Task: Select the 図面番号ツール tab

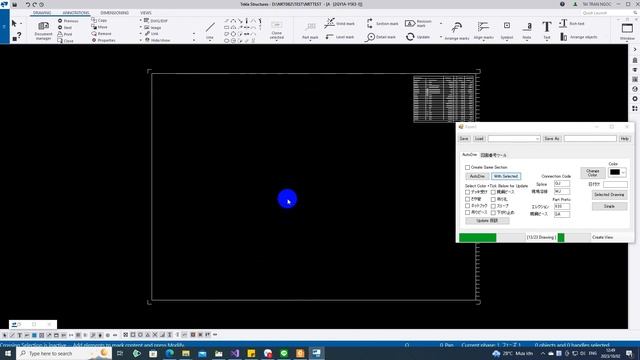Action: pos(493,155)
